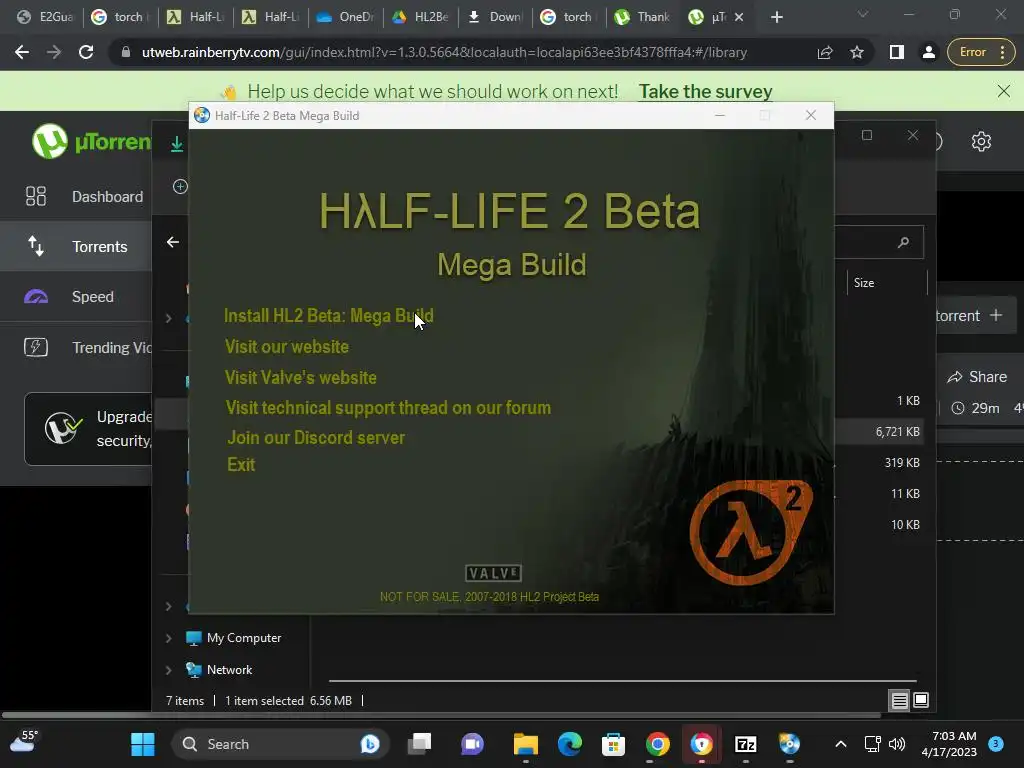Open the Visit our website link
The height and width of the screenshot is (768, 1024).
[287, 347]
